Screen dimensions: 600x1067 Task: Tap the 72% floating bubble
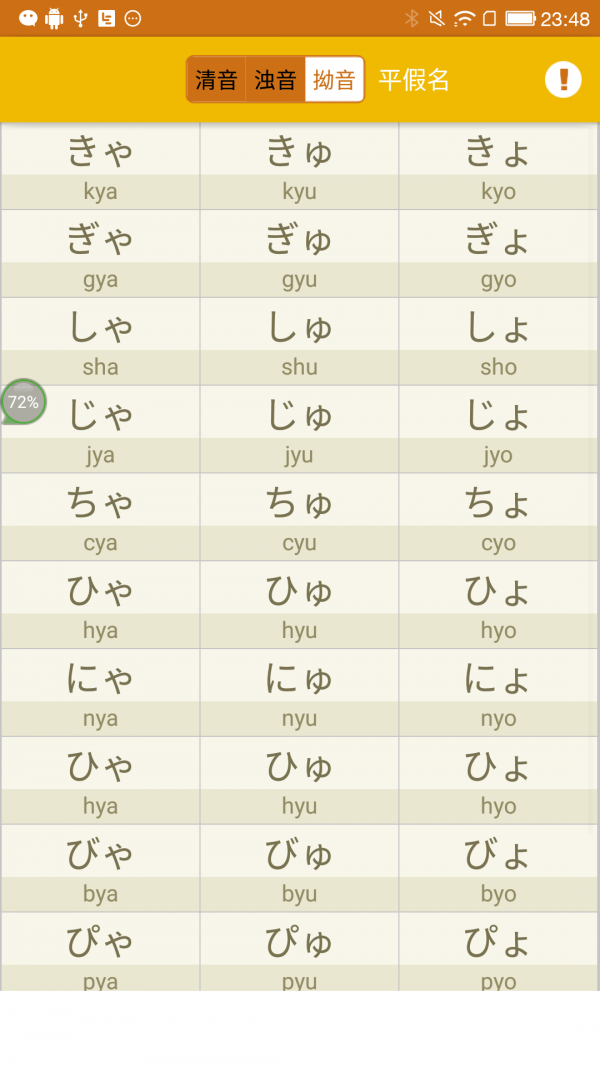(23, 402)
